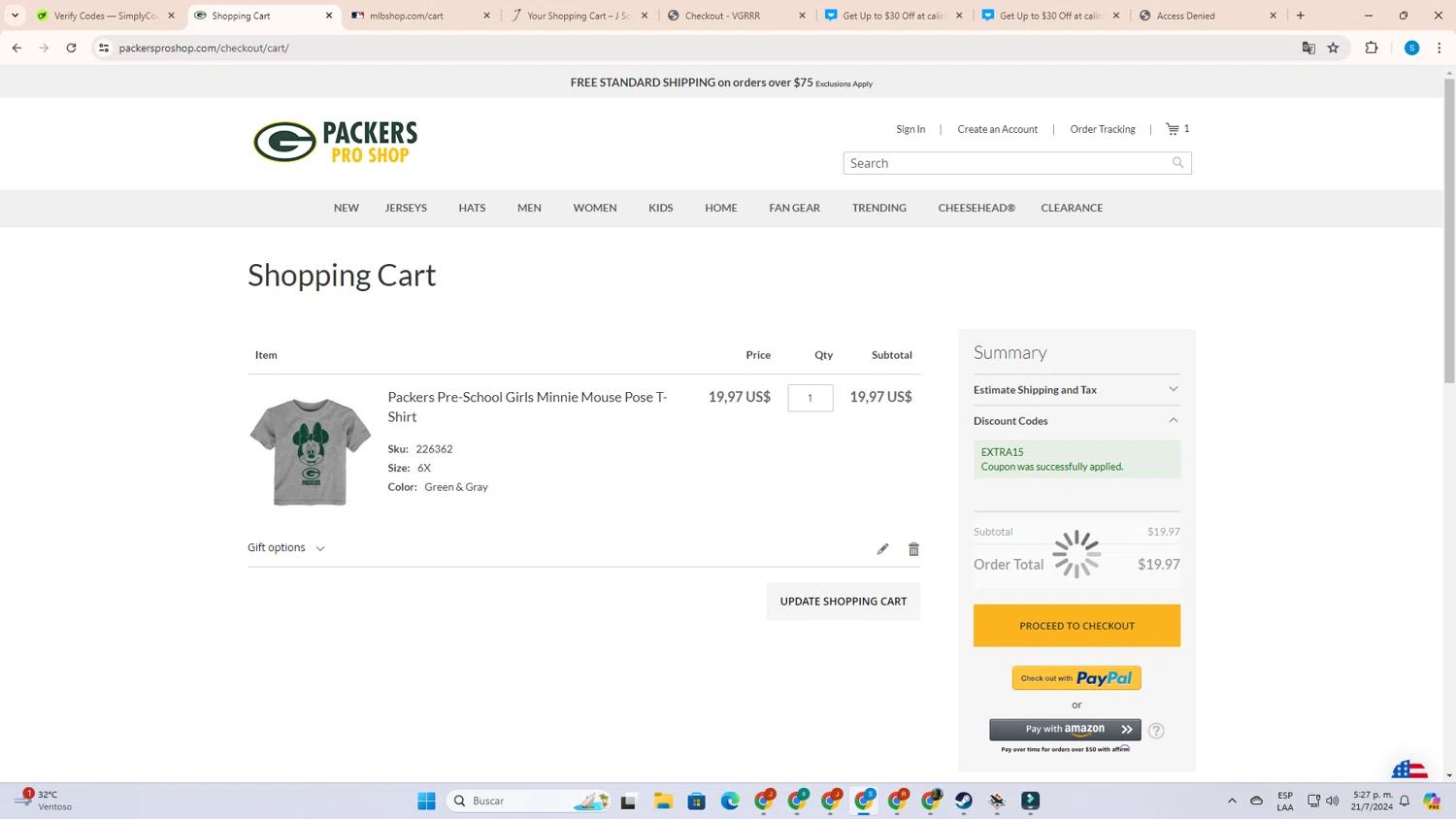The image size is (1456, 819).
Task: Click the Minnie Mouse T-Shirt thumbnail
Action: (311, 451)
